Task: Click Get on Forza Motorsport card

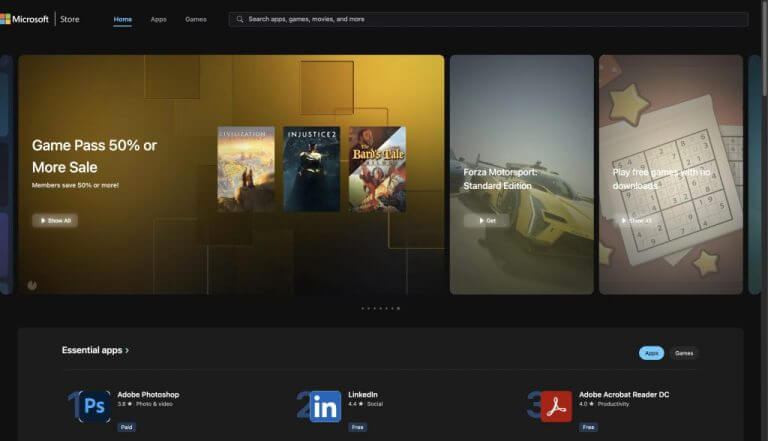Action: (x=487, y=220)
